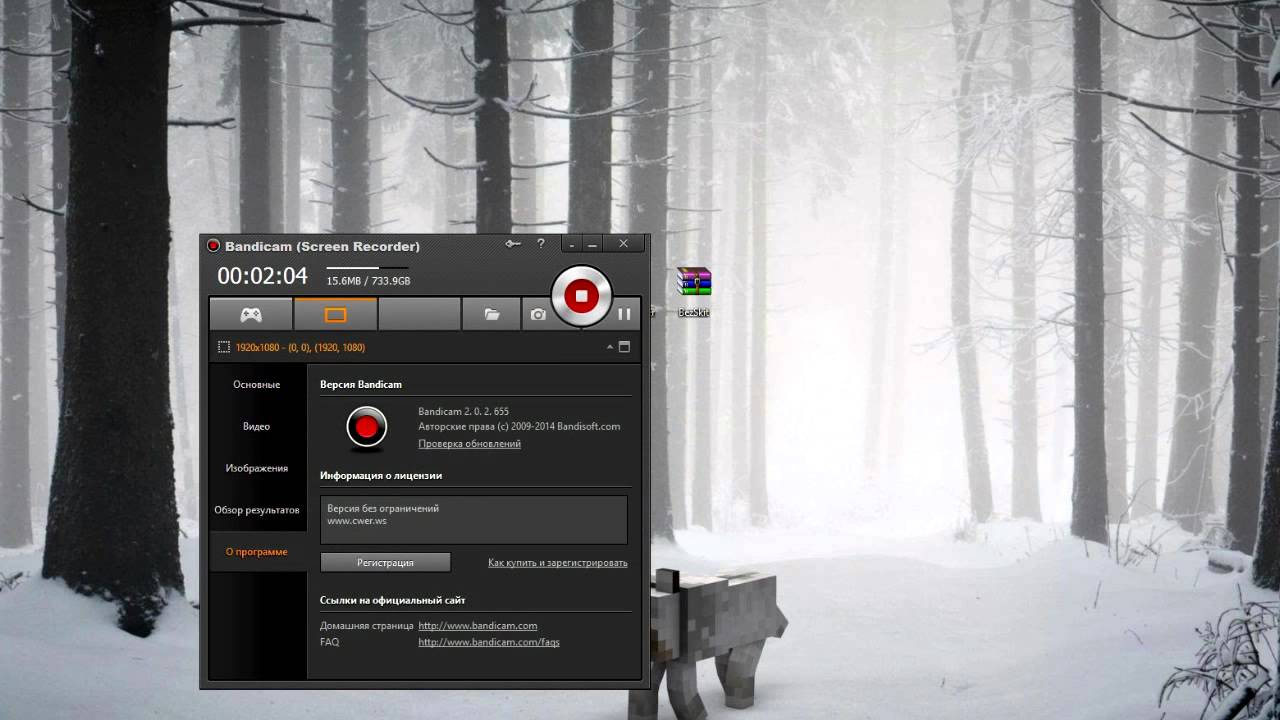The width and height of the screenshot is (1280, 720).
Task: Collapse the panel using the small up arrow
Action: 609,347
